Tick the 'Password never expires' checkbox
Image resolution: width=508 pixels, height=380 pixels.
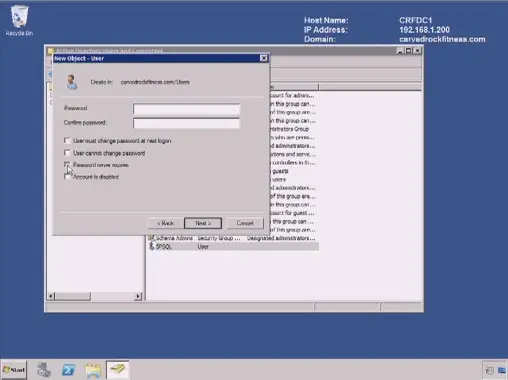[67, 165]
